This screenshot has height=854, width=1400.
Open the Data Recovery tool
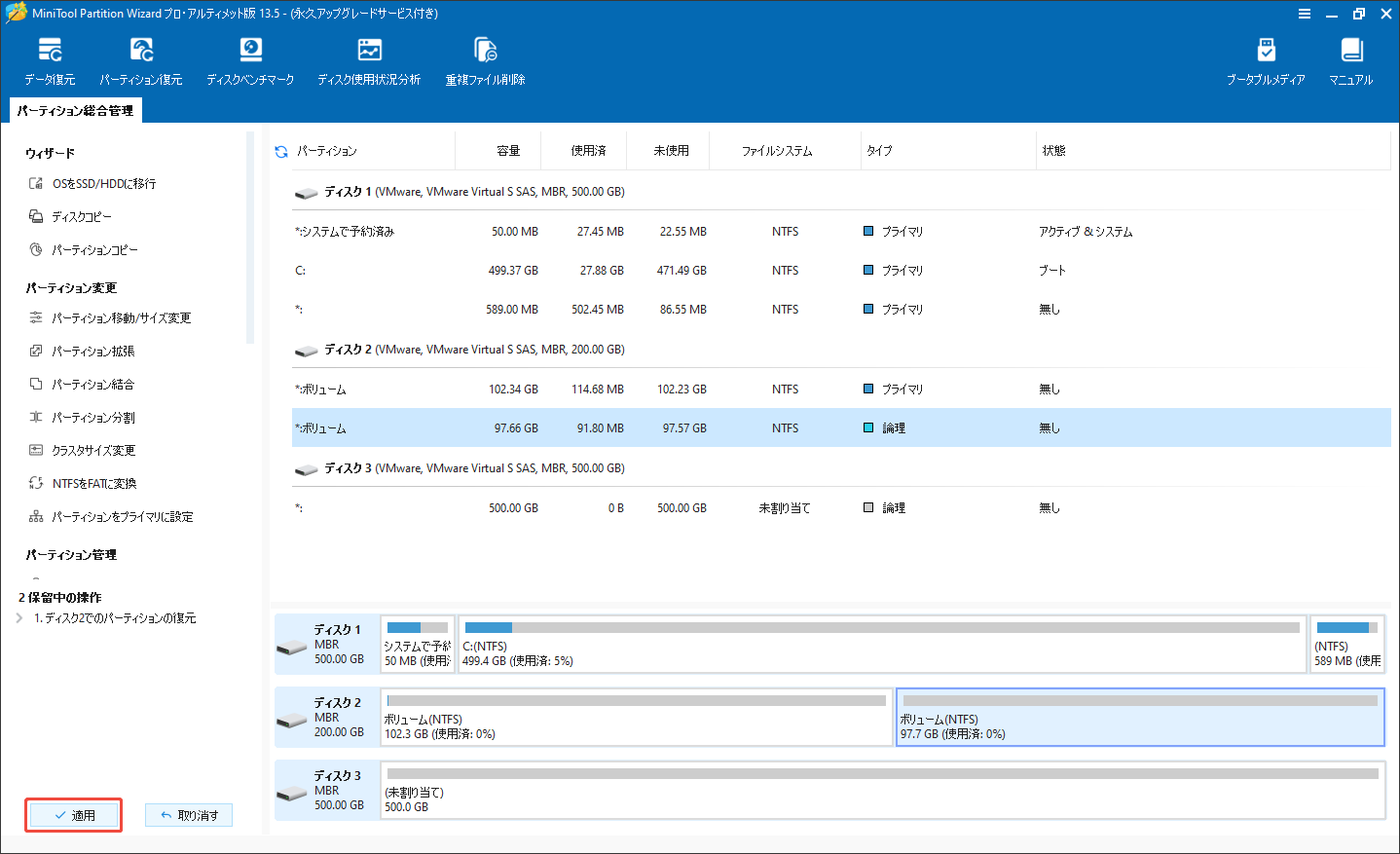point(50,60)
